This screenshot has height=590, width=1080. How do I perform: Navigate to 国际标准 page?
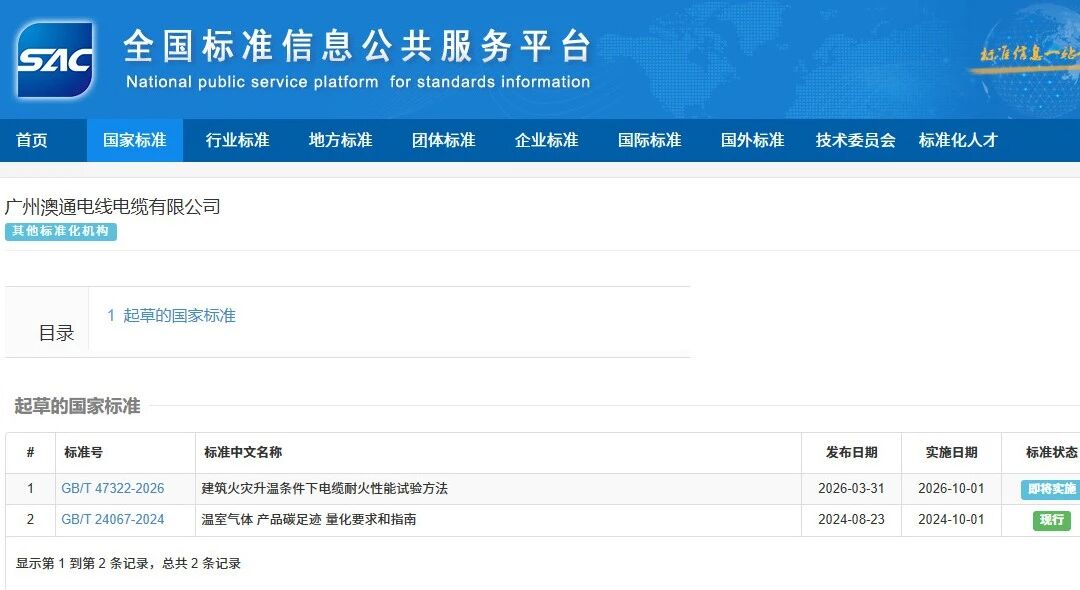(650, 141)
